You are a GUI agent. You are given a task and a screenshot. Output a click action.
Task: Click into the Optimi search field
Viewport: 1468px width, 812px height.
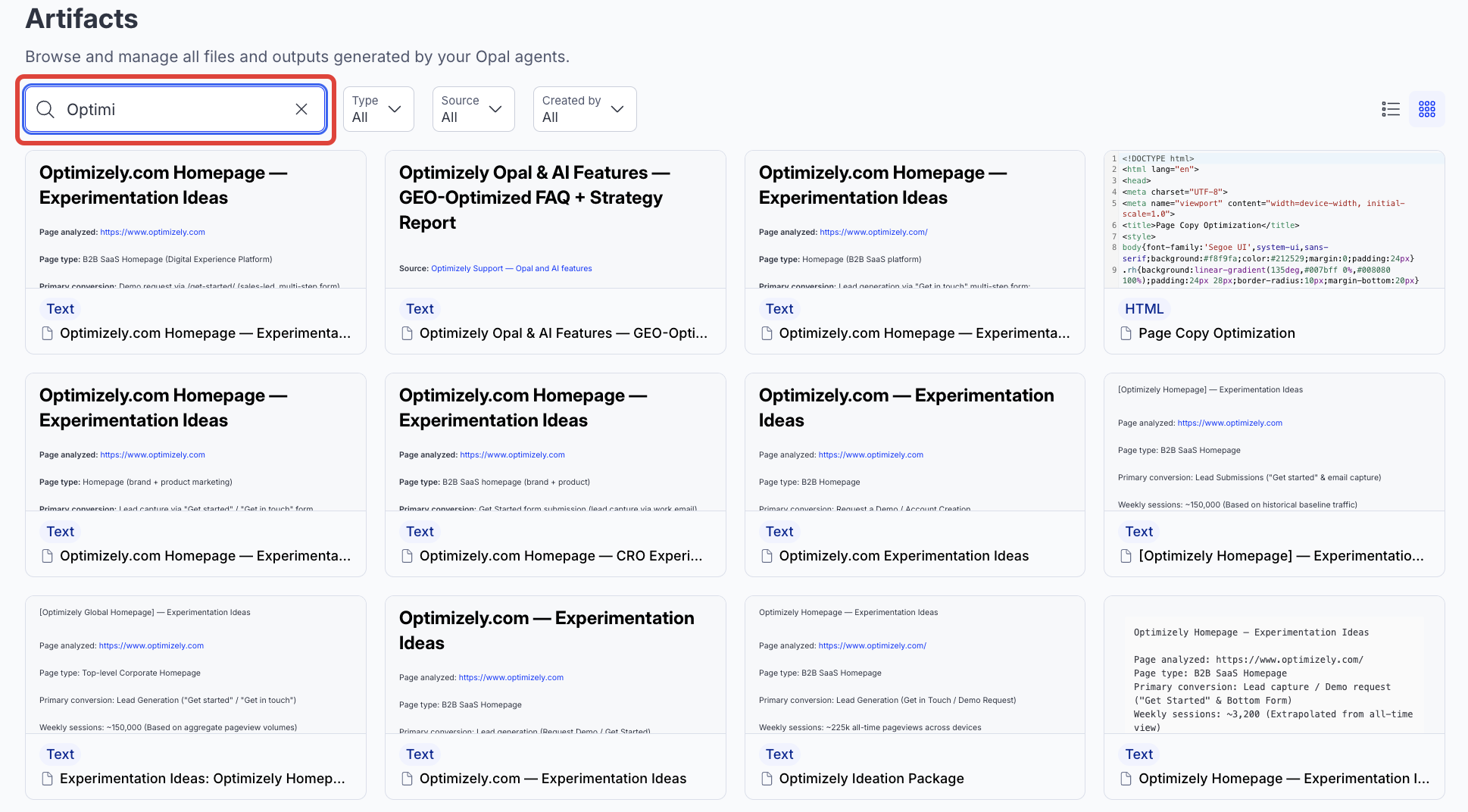(175, 109)
